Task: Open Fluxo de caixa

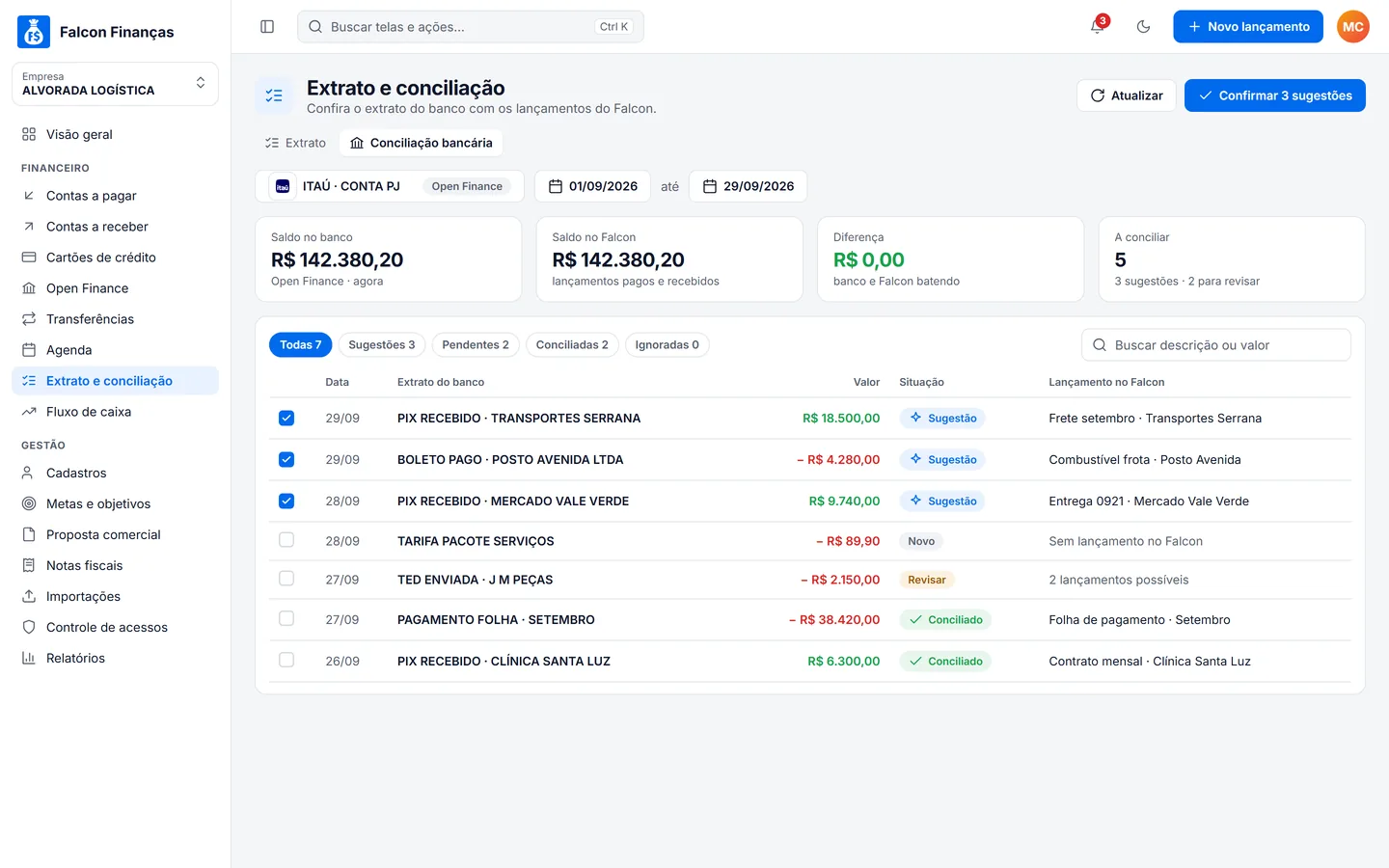Action: [115, 412]
